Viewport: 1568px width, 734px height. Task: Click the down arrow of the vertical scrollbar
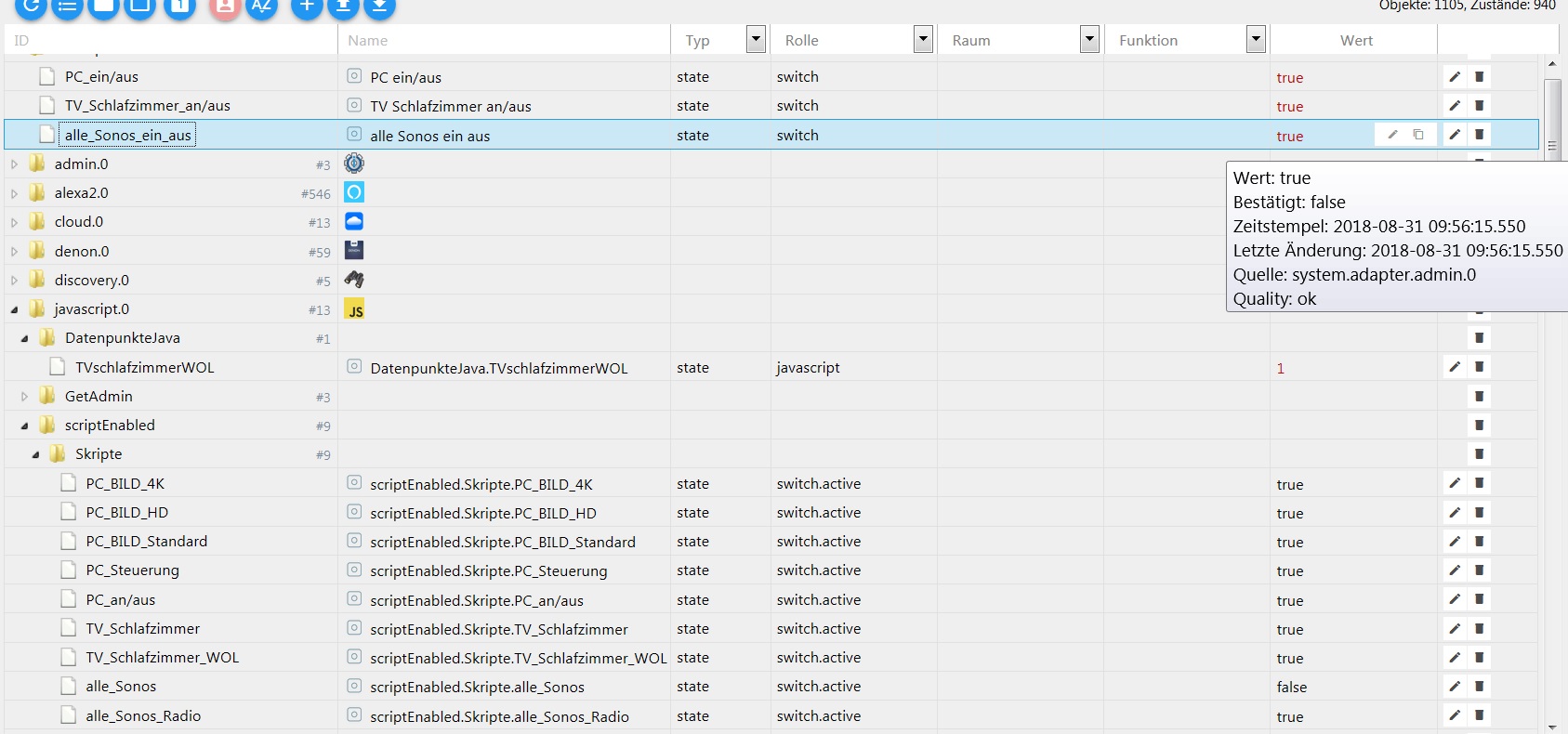1551,727
